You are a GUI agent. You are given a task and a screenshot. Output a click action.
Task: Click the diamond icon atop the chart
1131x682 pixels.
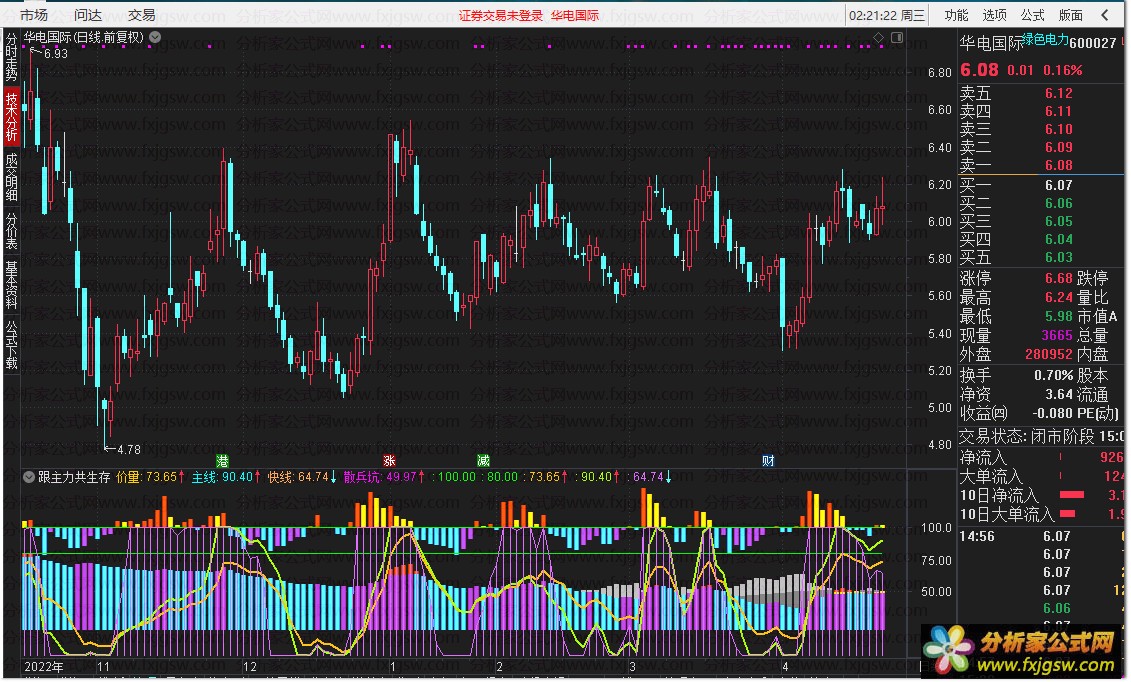click(878, 37)
